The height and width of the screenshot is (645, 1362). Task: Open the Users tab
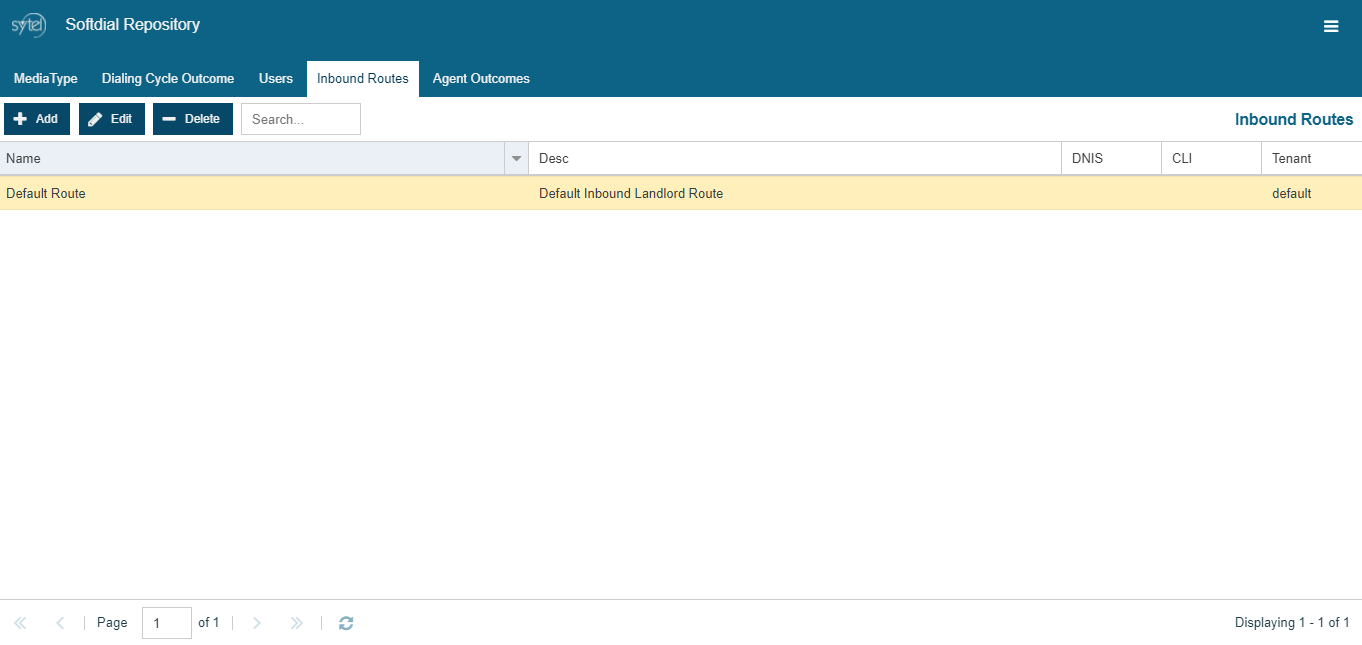point(276,79)
